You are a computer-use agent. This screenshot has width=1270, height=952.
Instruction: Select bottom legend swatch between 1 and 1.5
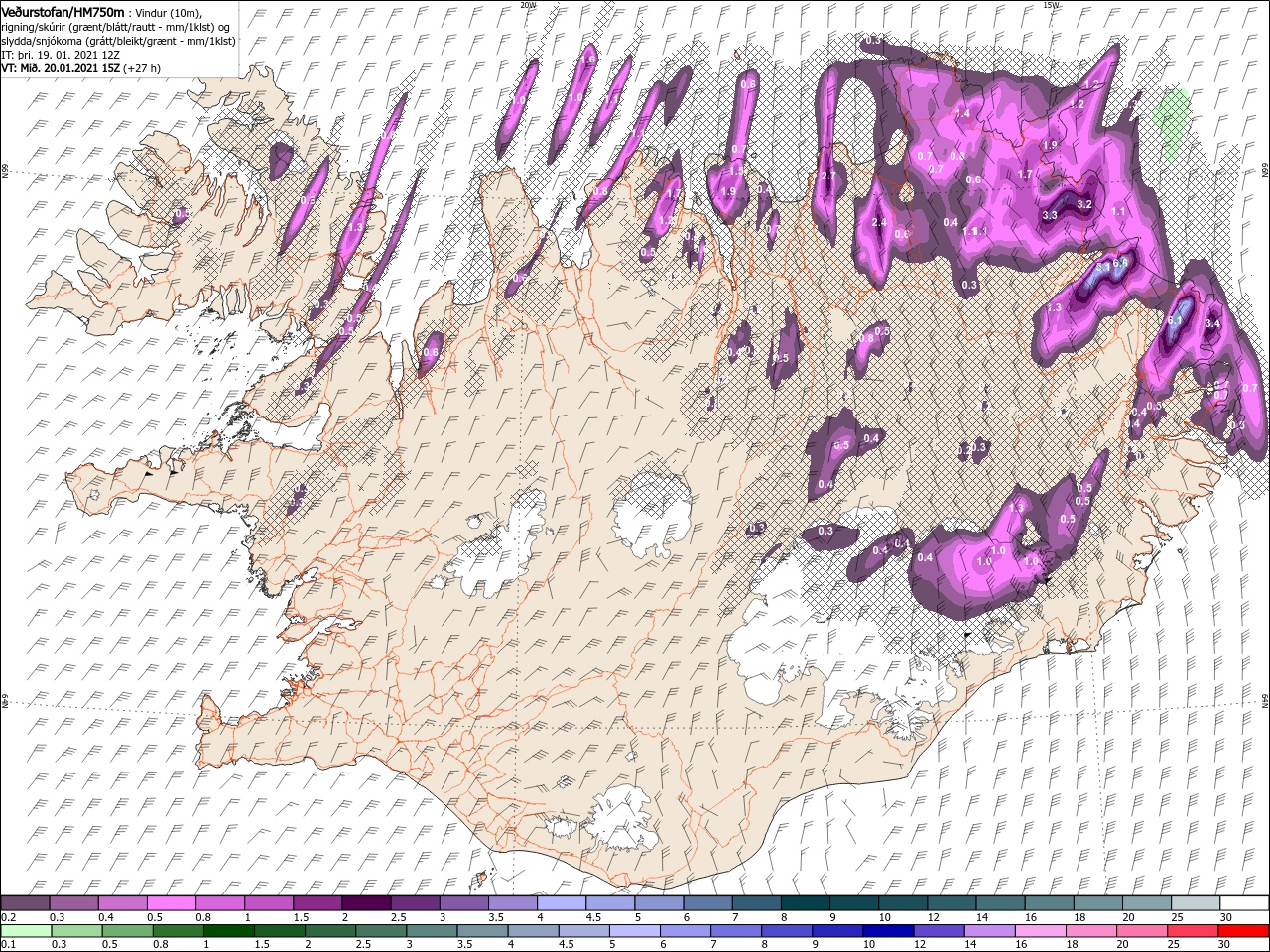pos(229,930)
